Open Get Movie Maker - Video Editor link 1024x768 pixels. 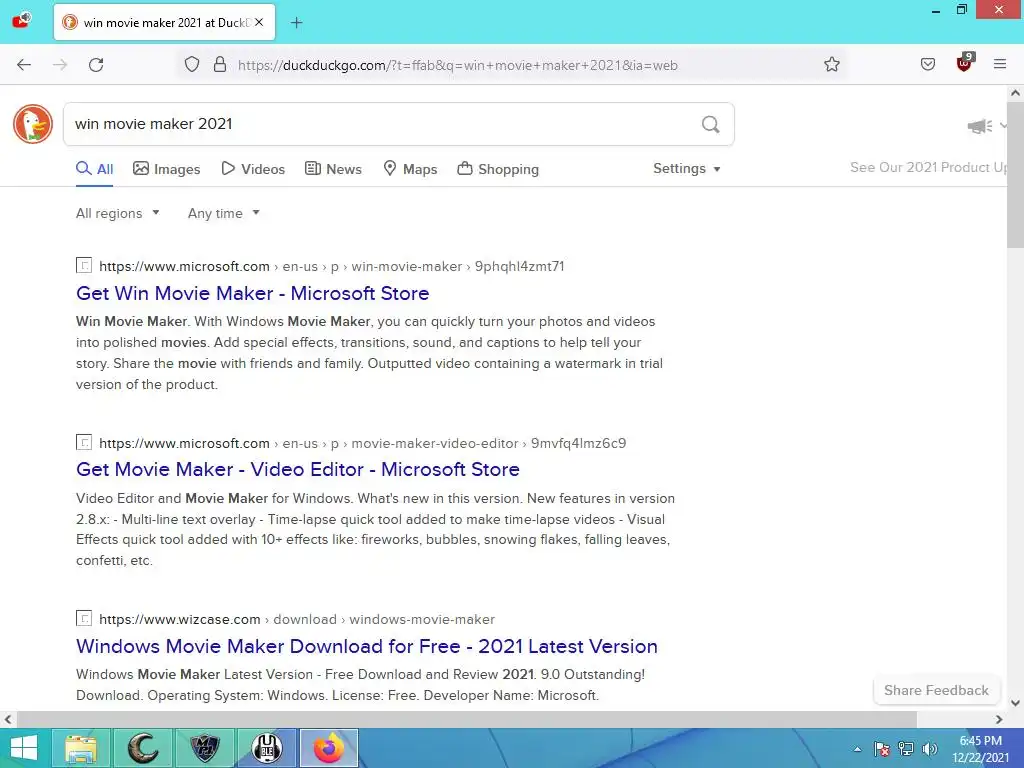coord(298,470)
